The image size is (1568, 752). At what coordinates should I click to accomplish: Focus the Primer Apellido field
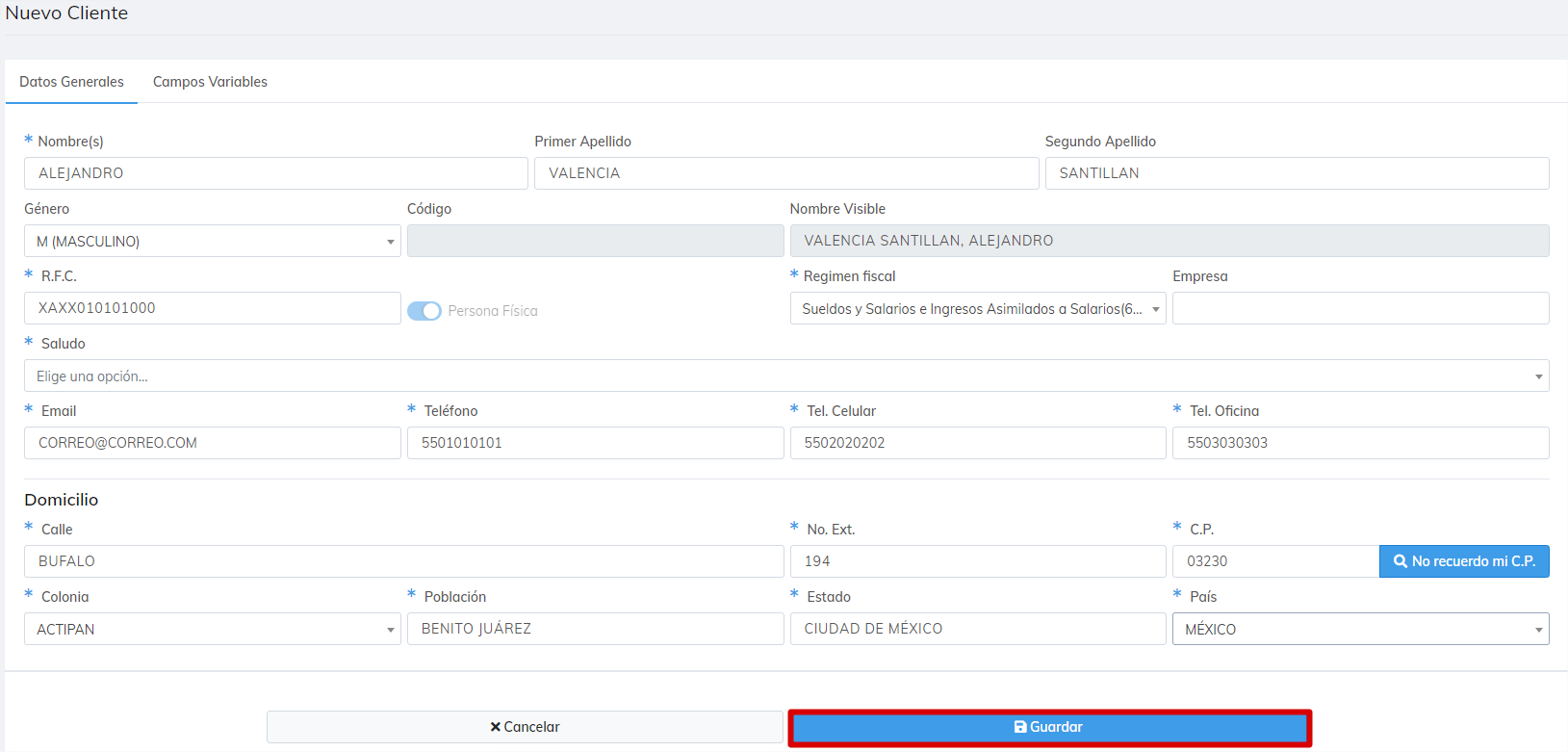pyautogui.click(x=785, y=173)
